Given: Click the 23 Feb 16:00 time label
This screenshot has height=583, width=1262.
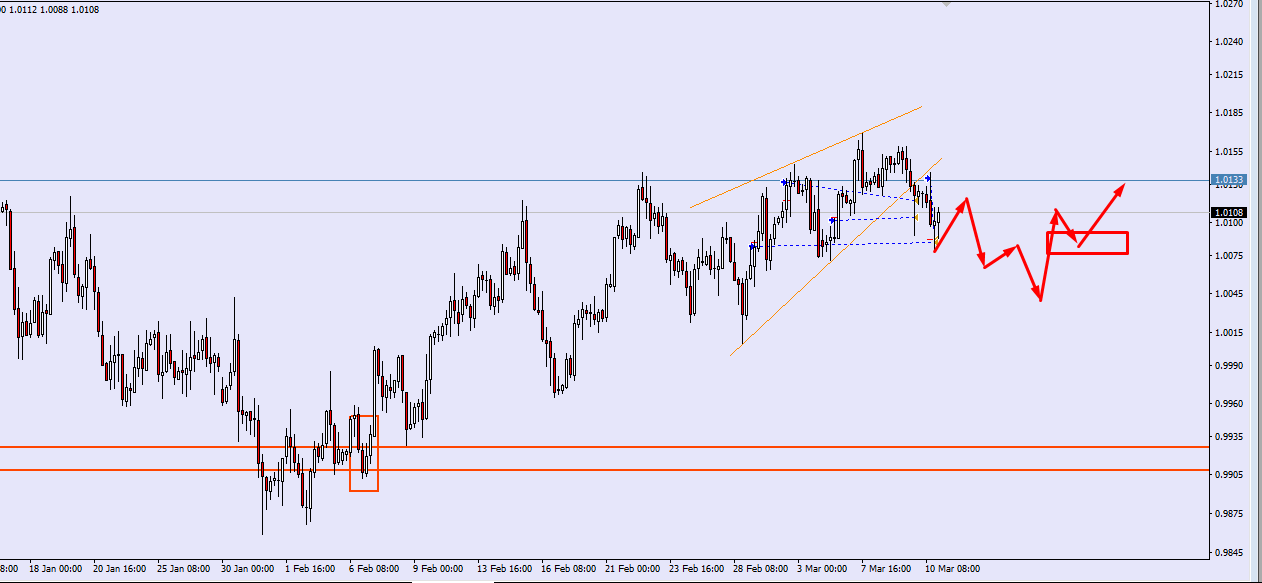Looking at the screenshot, I should [x=696, y=568].
